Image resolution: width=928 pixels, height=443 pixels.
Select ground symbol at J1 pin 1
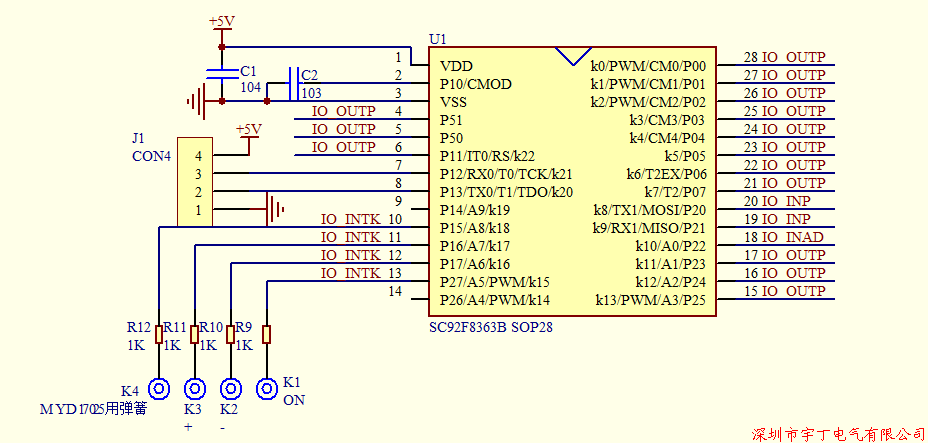point(275,210)
